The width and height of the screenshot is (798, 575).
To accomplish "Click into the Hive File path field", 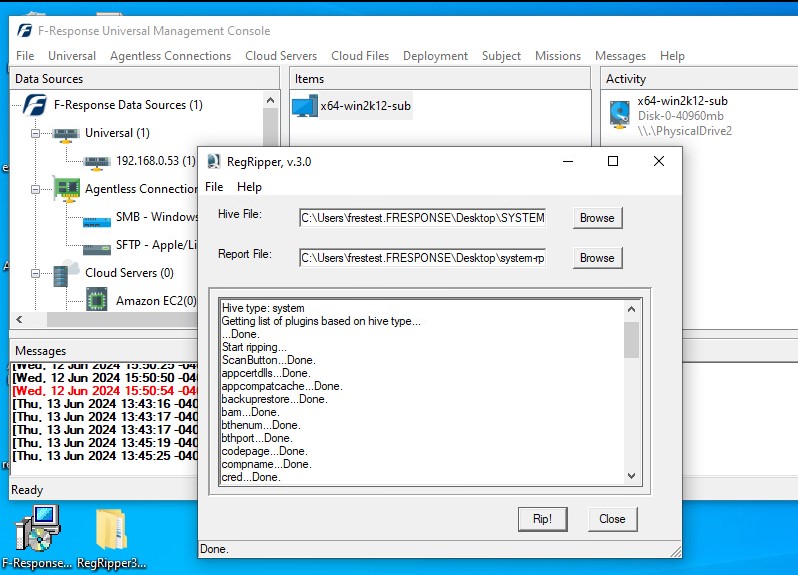I will point(423,218).
